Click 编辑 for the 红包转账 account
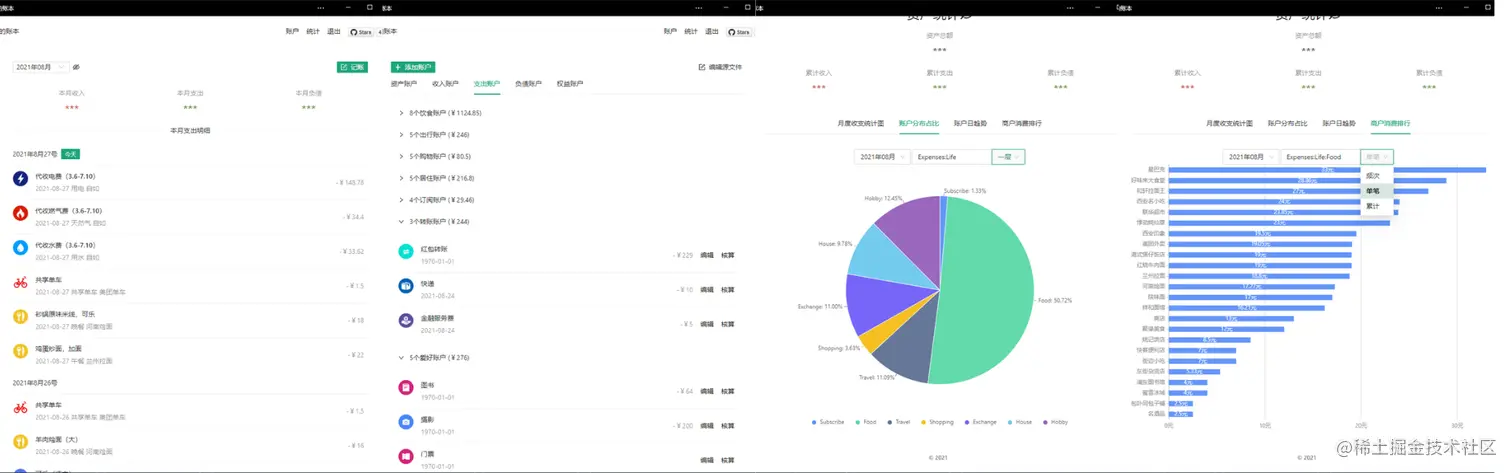 tap(707, 255)
